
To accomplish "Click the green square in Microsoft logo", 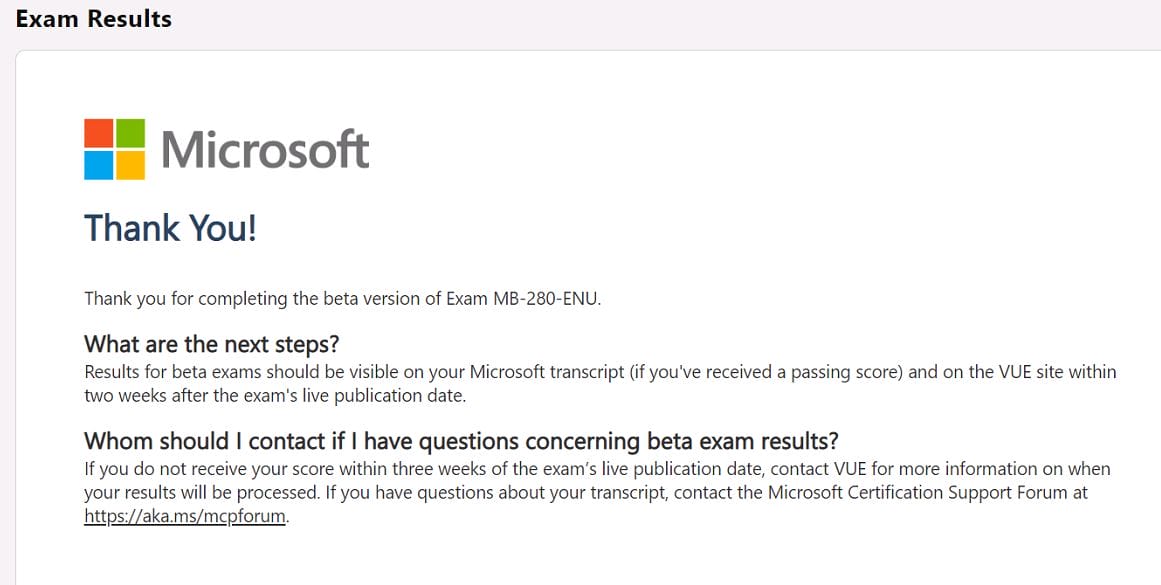I will pyautogui.click(x=130, y=133).
